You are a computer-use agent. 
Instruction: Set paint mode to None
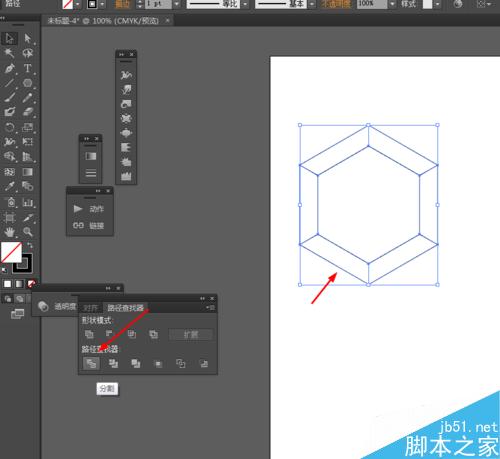click(x=31, y=284)
